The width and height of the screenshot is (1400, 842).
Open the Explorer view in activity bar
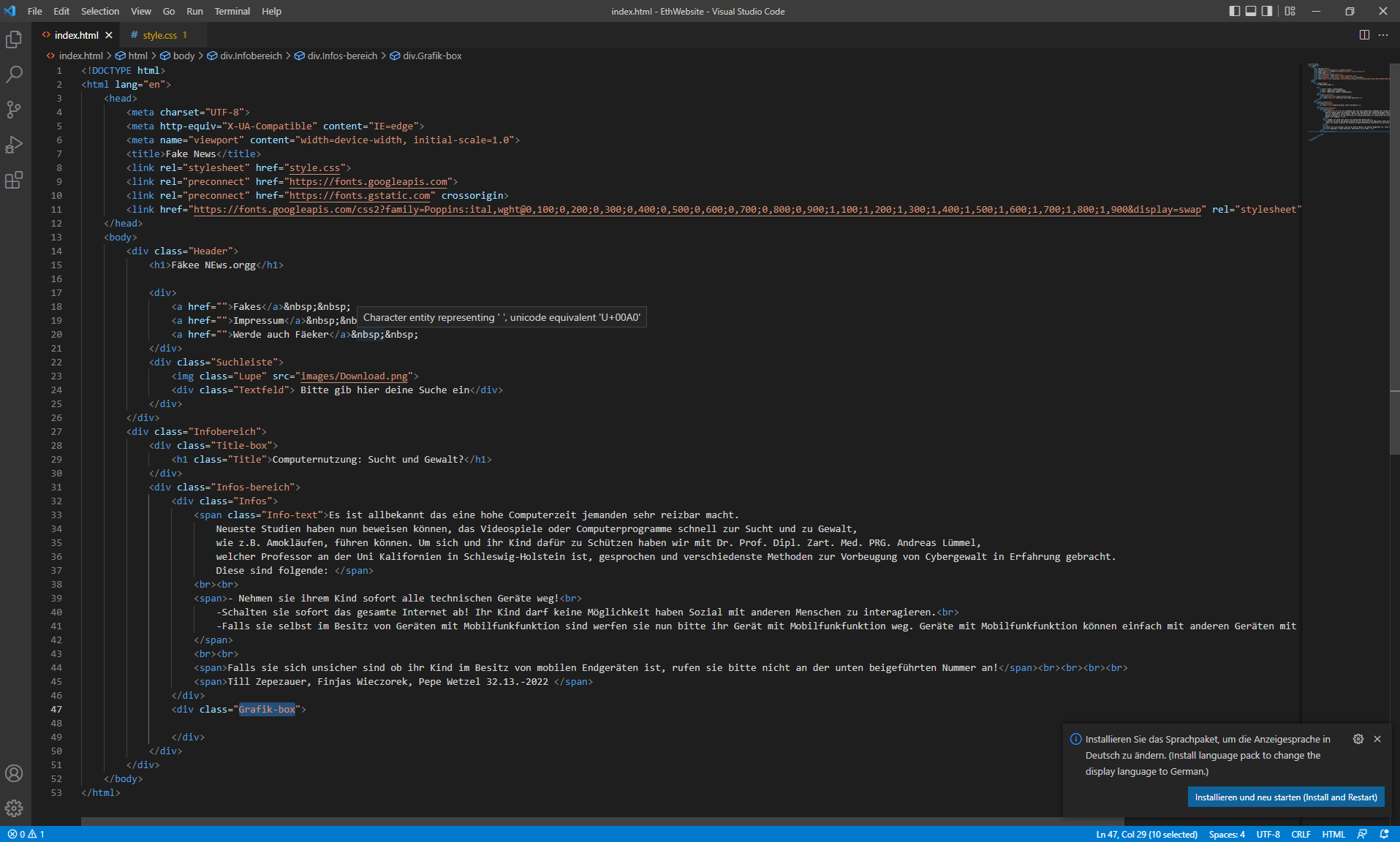(x=14, y=39)
